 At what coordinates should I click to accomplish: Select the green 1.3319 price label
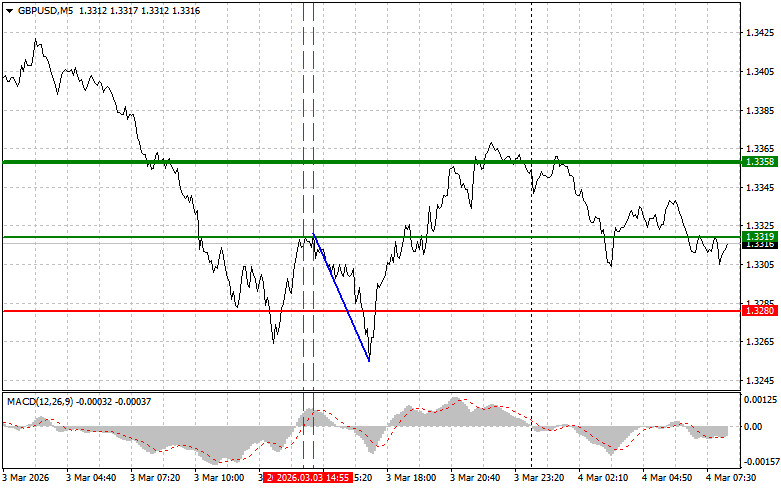755,236
